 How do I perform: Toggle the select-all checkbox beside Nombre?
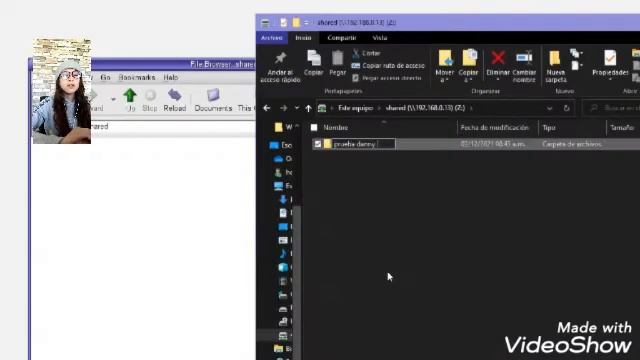(x=314, y=127)
